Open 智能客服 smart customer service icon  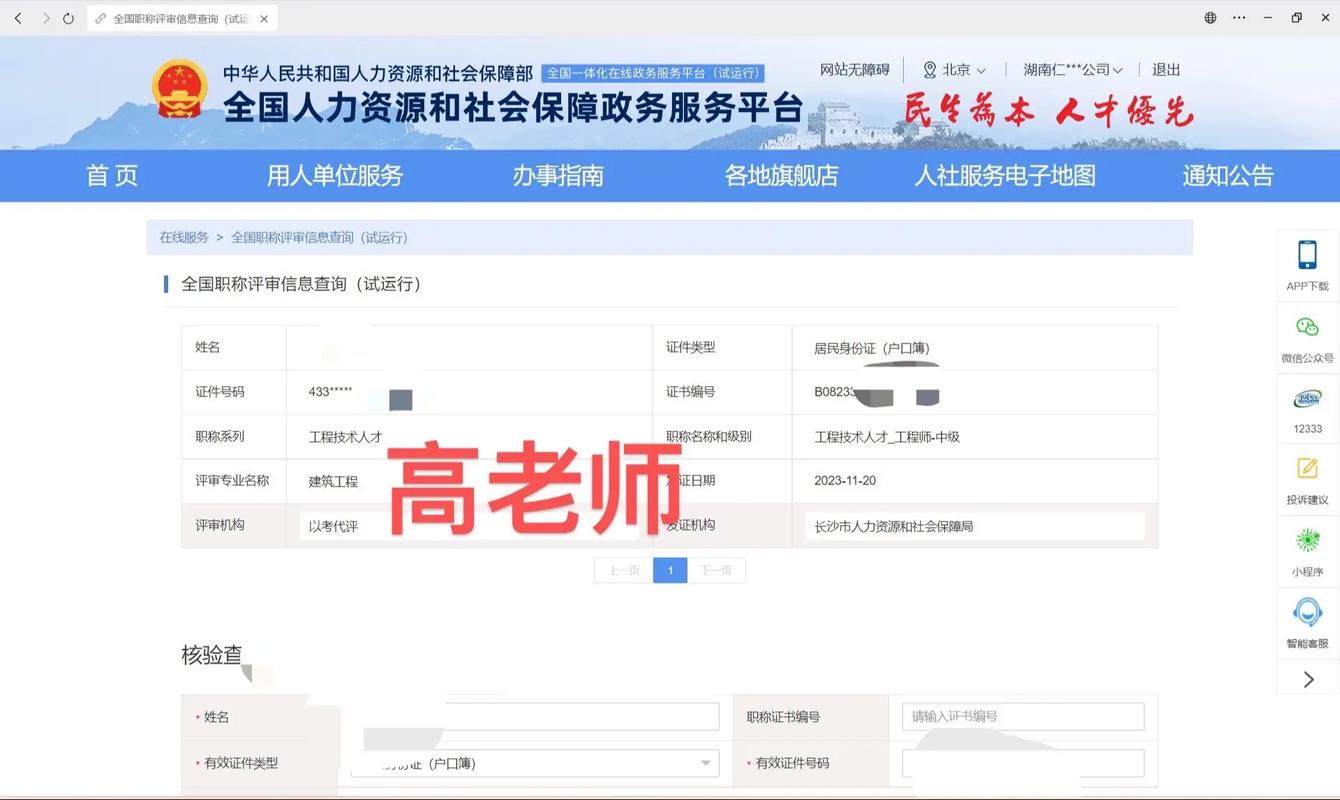(1307, 620)
